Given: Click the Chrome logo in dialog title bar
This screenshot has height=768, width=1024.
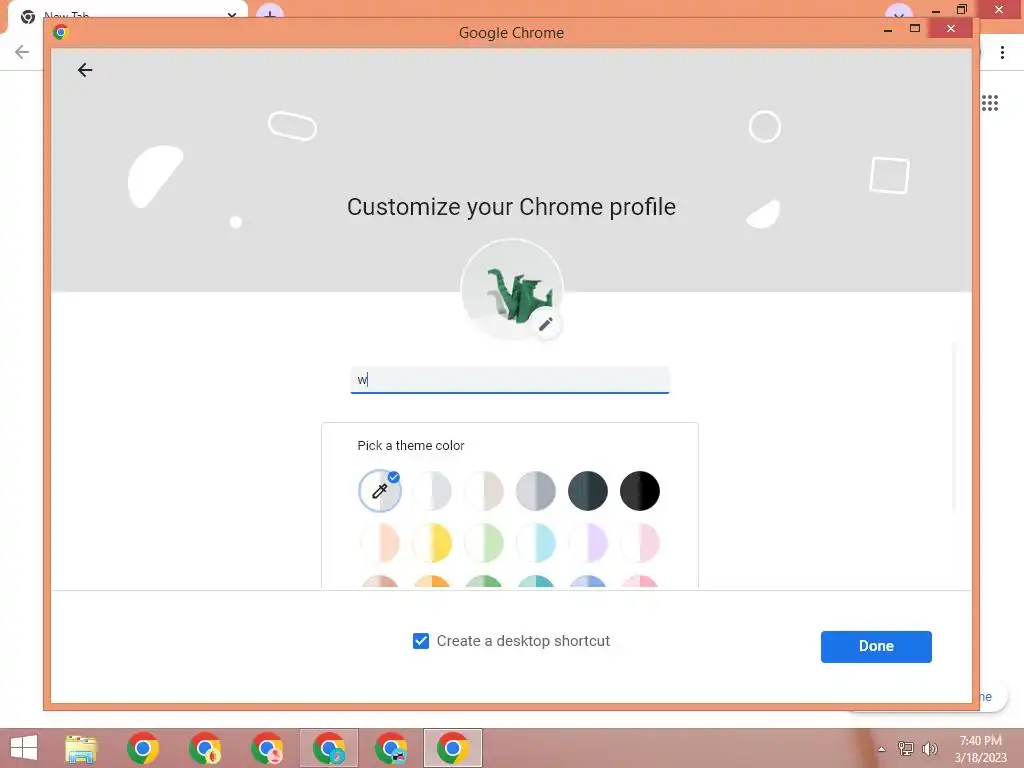Looking at the screenshot, I should coord(61,32).
